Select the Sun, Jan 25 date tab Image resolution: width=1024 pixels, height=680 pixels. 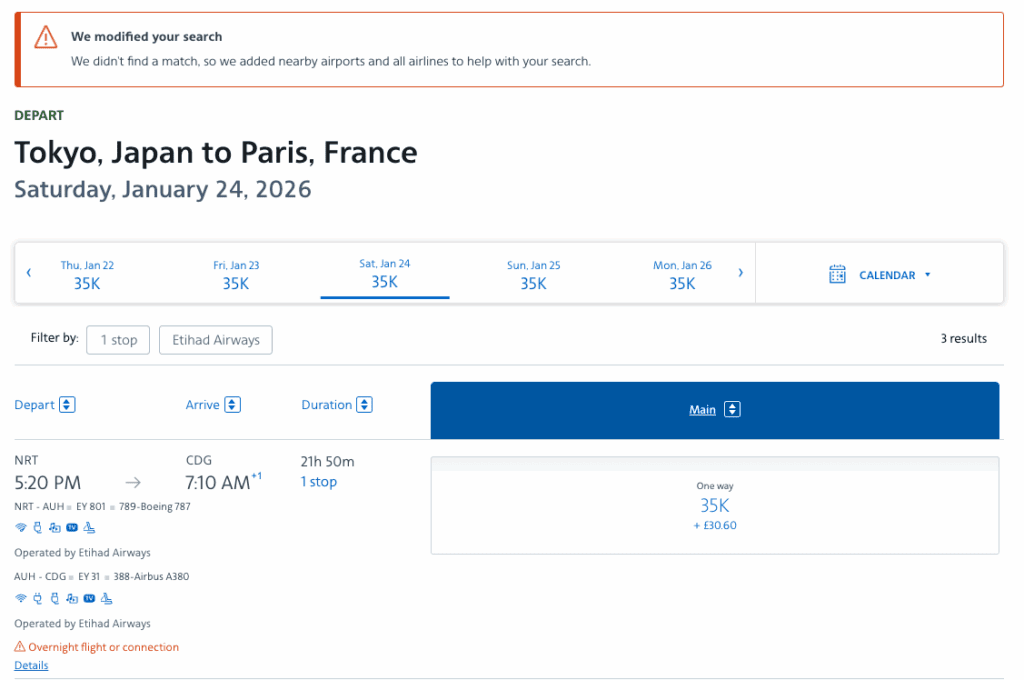pos(533,275)
